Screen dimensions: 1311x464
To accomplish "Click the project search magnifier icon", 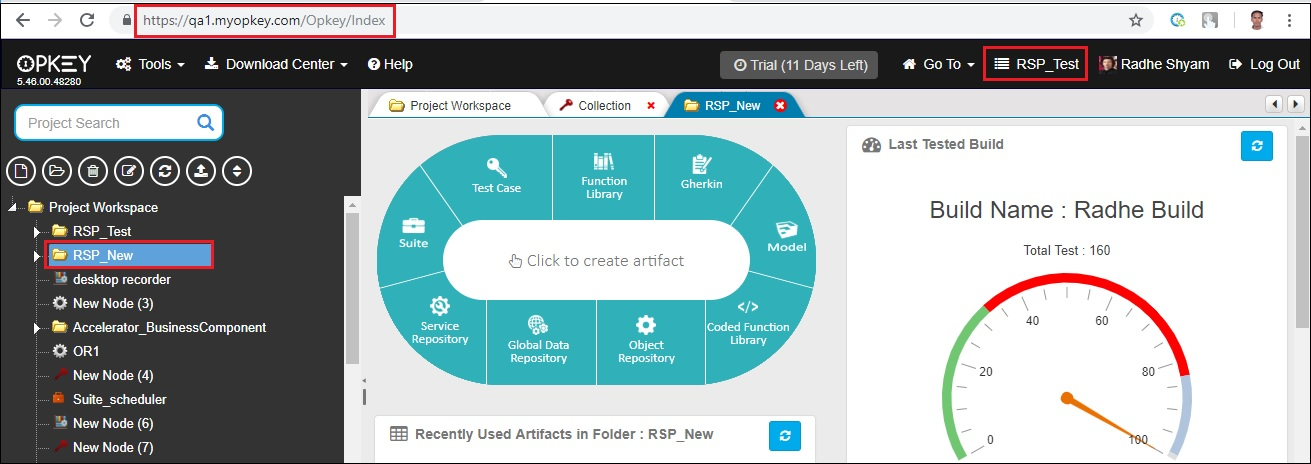I will coord(205,123).
